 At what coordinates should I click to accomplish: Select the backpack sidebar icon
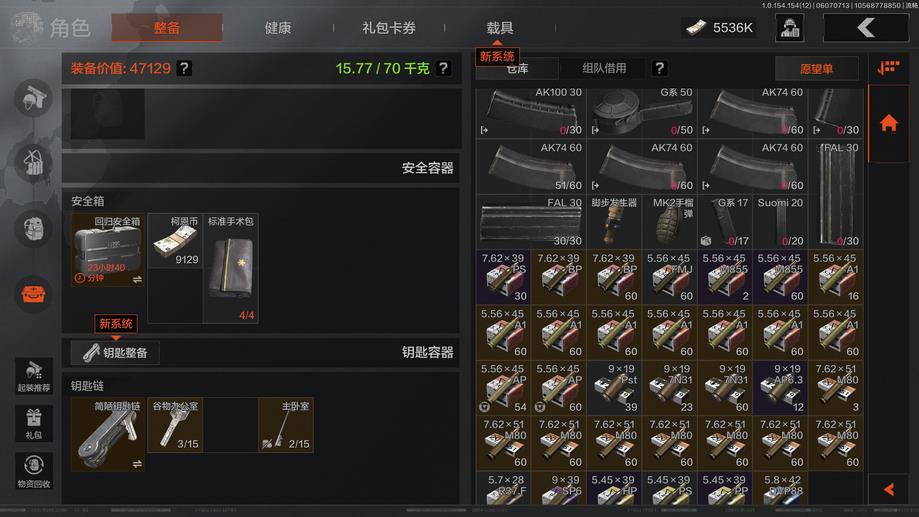click(33, 228)
